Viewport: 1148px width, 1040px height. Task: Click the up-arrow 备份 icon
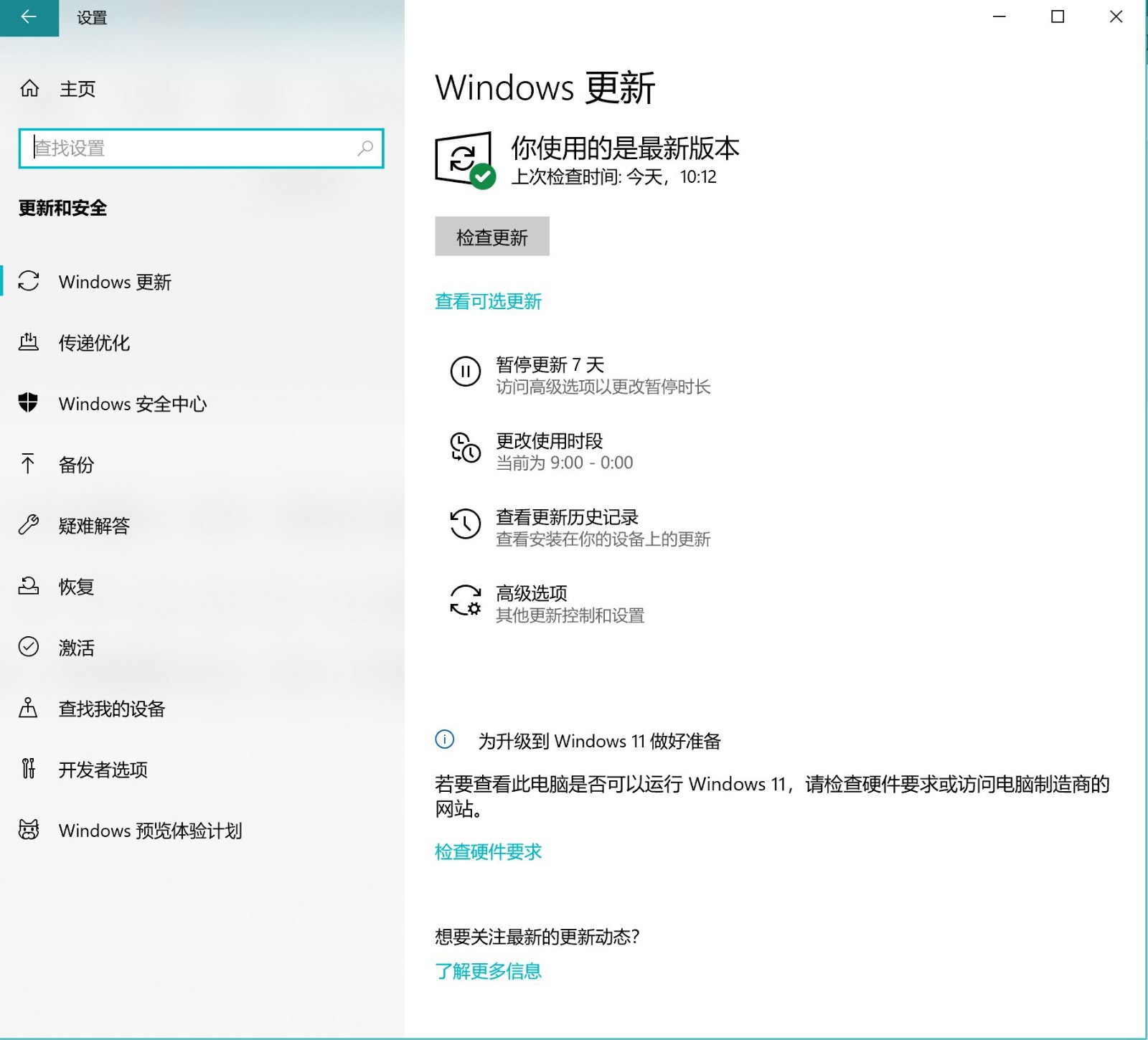coord(29,464)
